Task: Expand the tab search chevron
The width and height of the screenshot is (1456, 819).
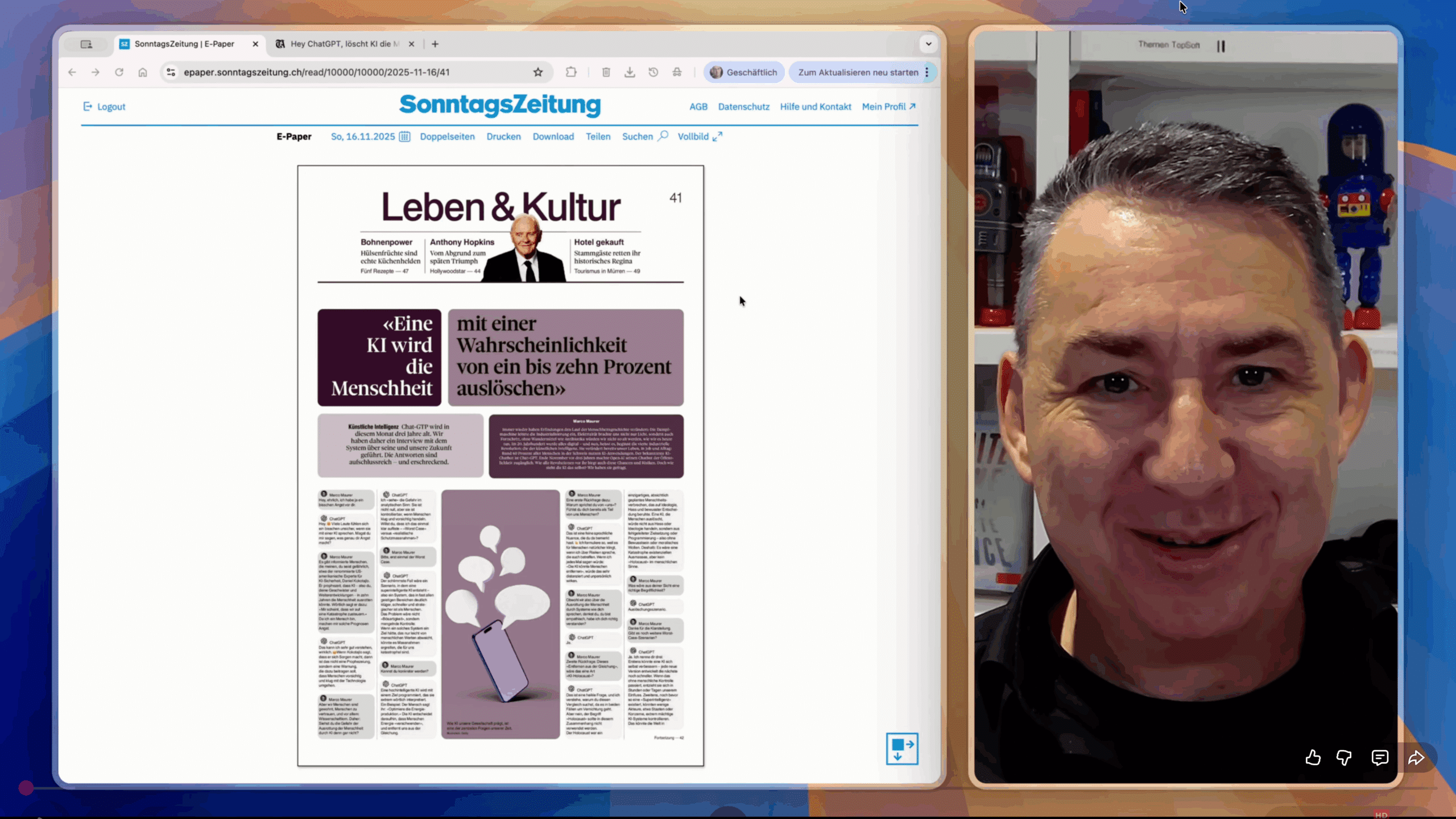Action: [x=928, y=44]
